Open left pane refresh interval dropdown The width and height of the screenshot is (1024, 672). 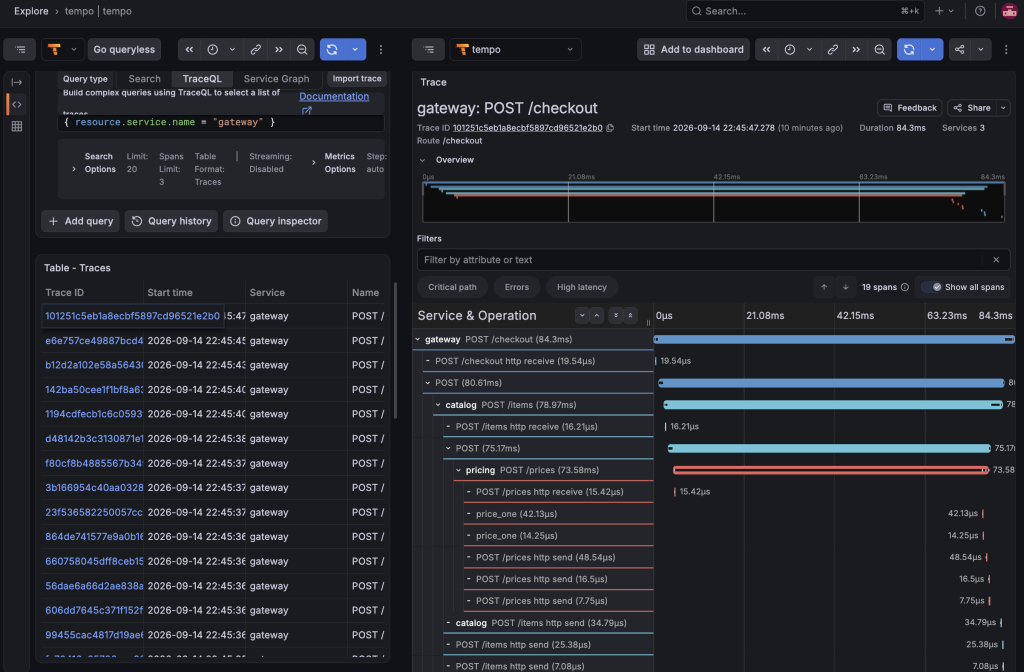(x=355, y=50)
